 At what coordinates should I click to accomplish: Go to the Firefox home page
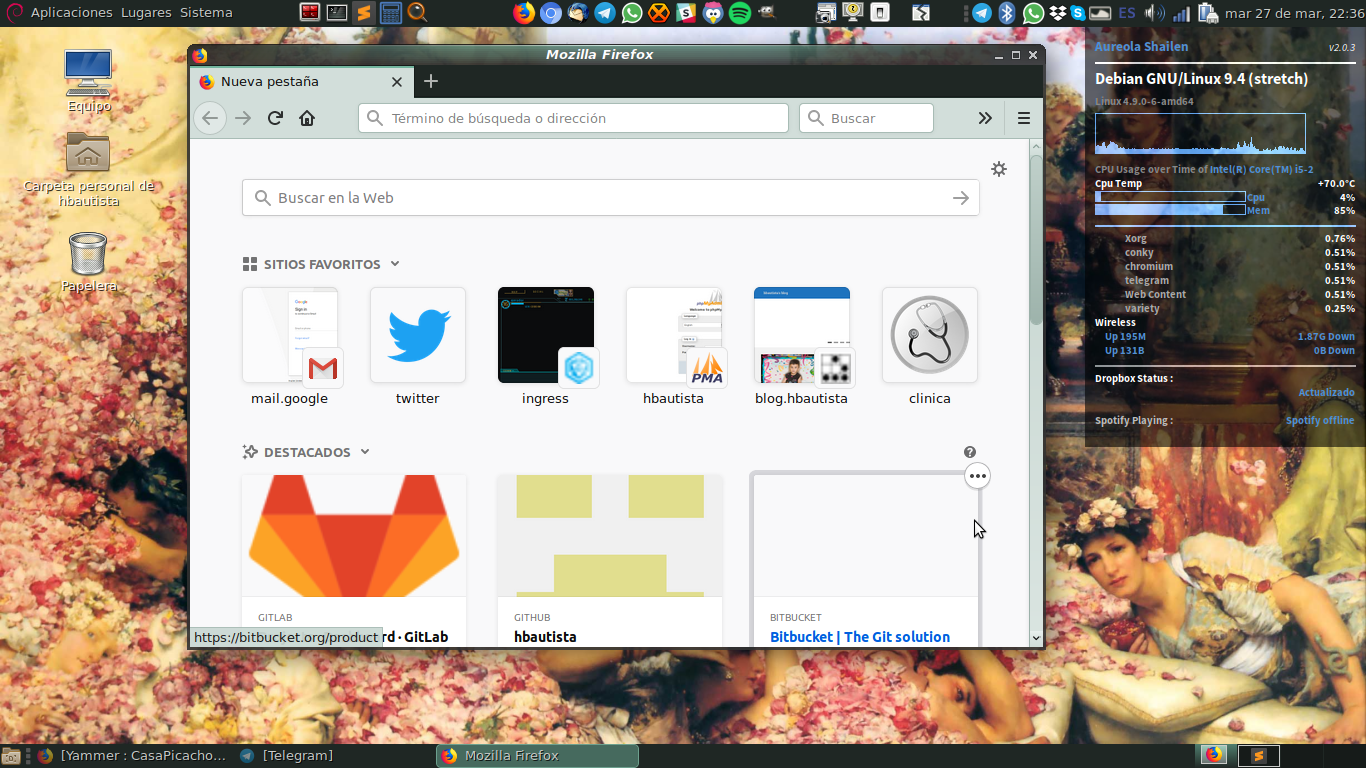point(307,118)
